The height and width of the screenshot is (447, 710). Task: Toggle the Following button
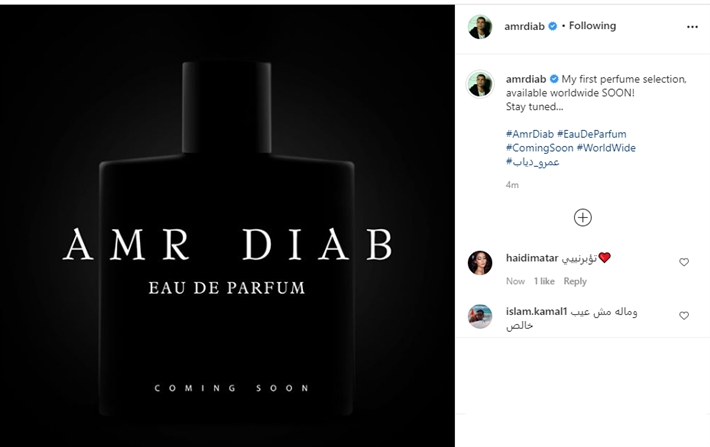coord(592,26)
